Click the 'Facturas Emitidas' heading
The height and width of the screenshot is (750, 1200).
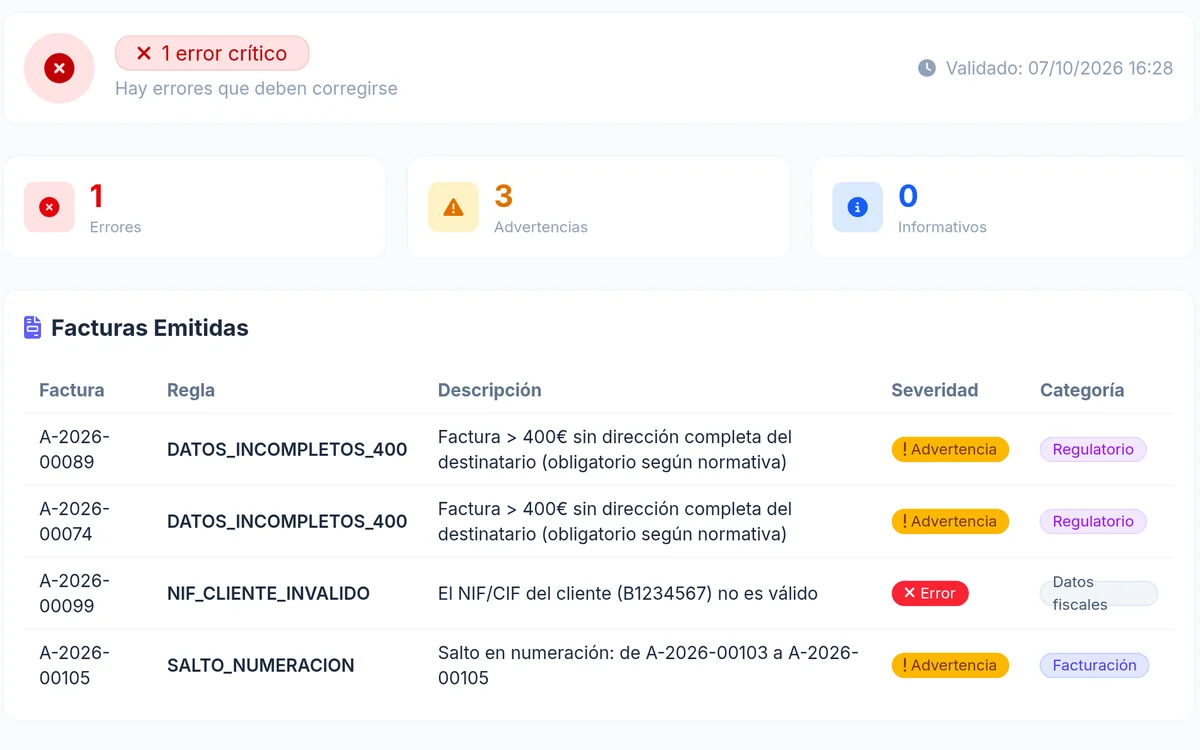150,327
